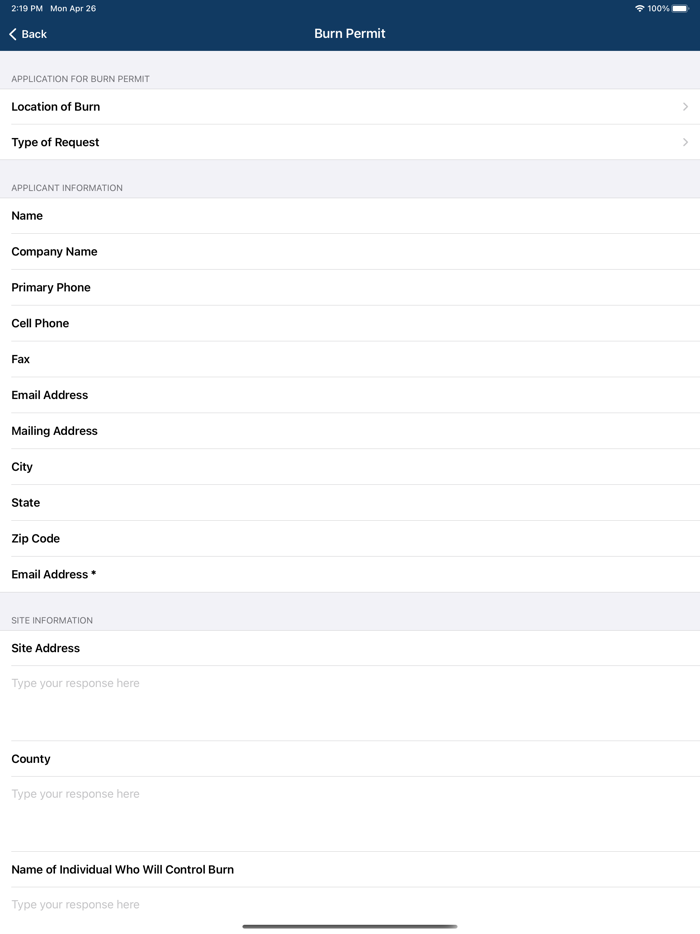Viewport: 700px width, 934px height.
Task: Tap the battery indicator icon
Action: pos(683,8)
